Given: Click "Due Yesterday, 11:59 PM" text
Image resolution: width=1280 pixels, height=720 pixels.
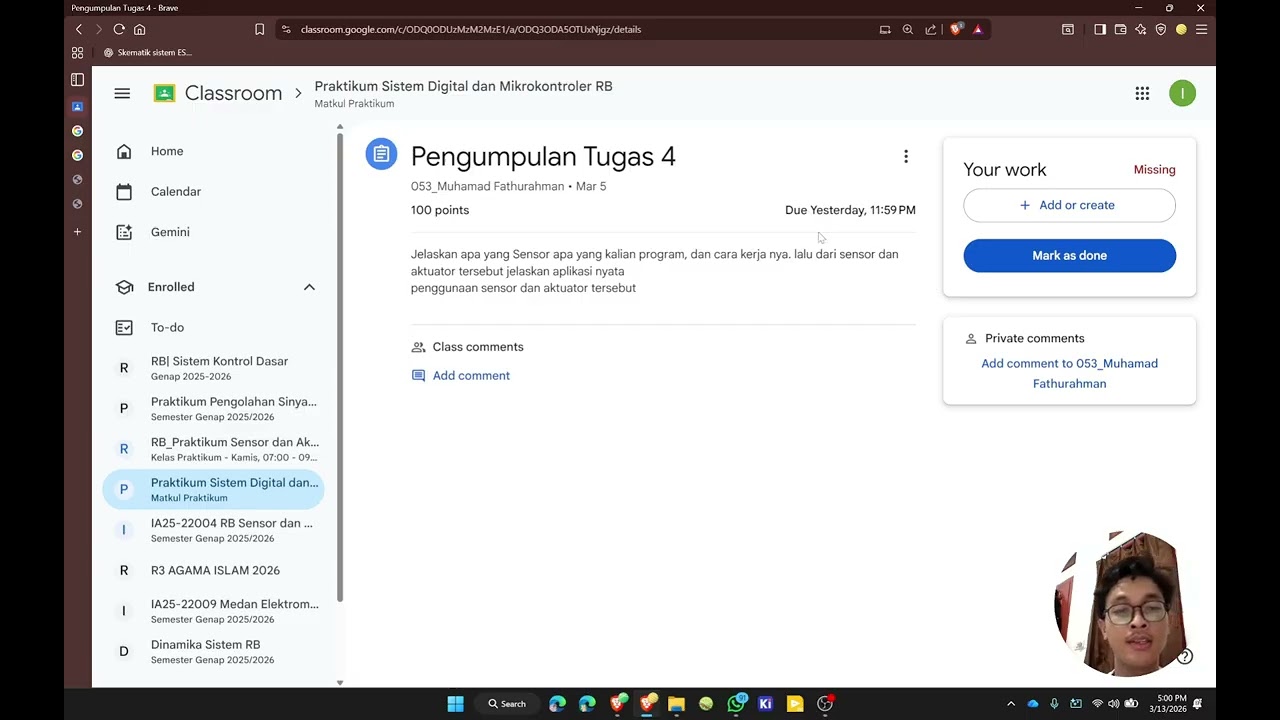Looking at the screenshot, I should (850, 210).
